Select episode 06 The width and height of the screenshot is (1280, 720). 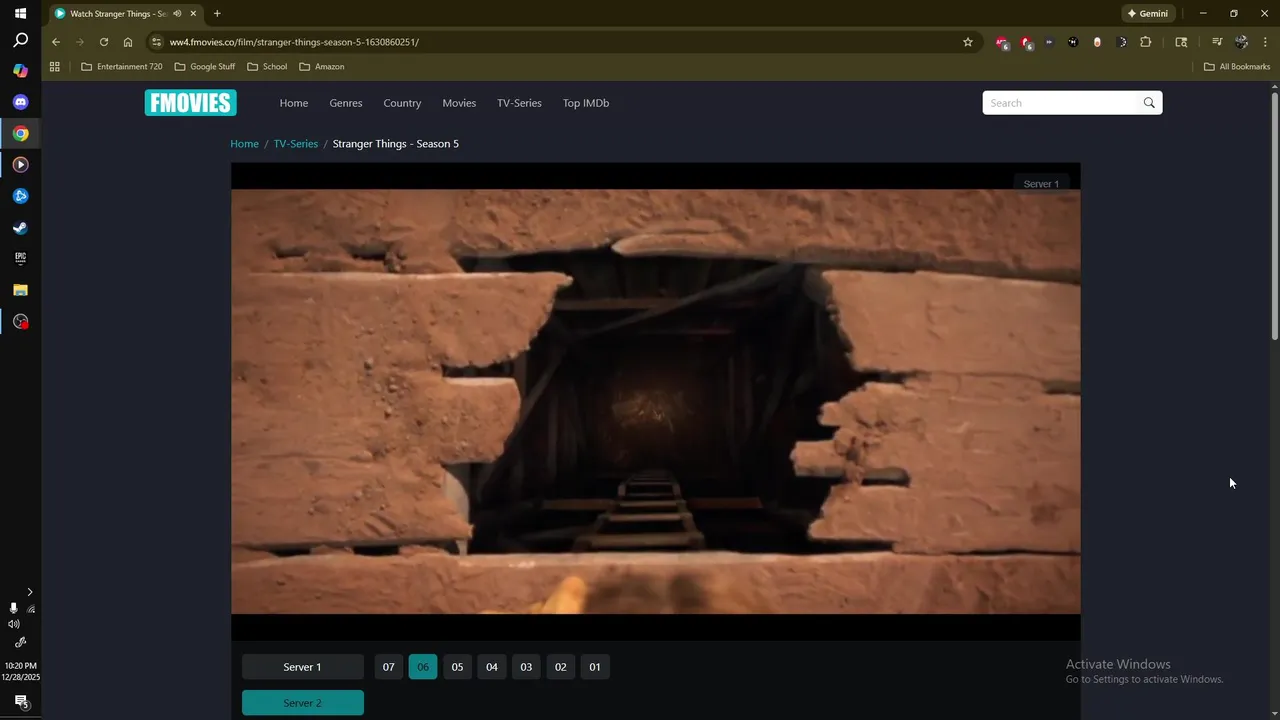point(423,667)
